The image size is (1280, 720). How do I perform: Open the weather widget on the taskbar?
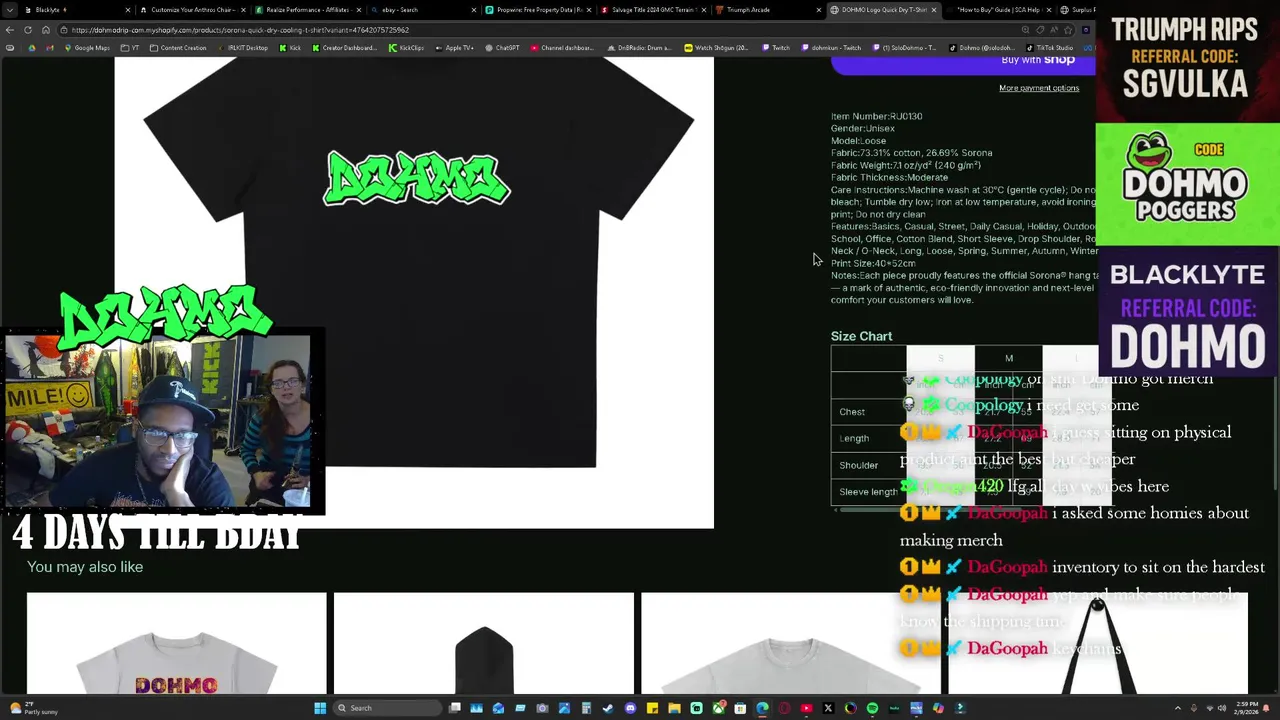coord(35,708)
